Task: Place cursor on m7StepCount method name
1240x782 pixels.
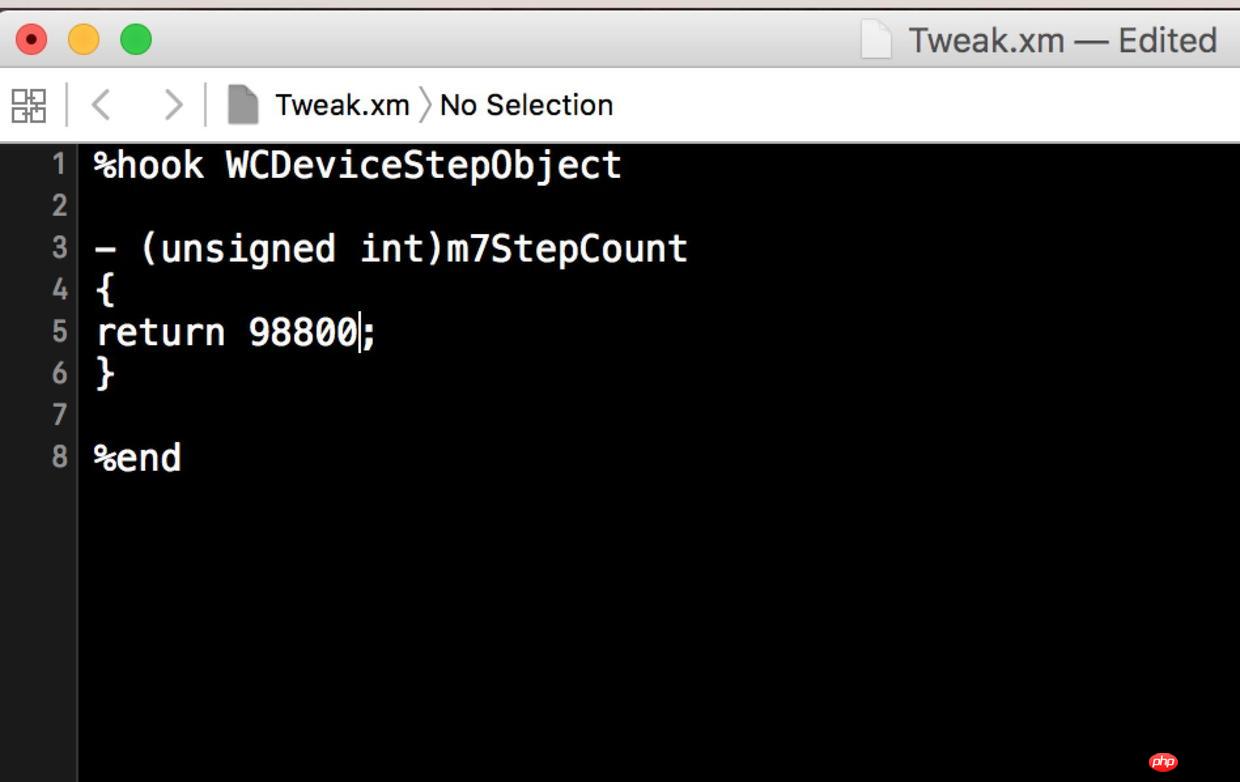Action: click(x=567, y=248)
